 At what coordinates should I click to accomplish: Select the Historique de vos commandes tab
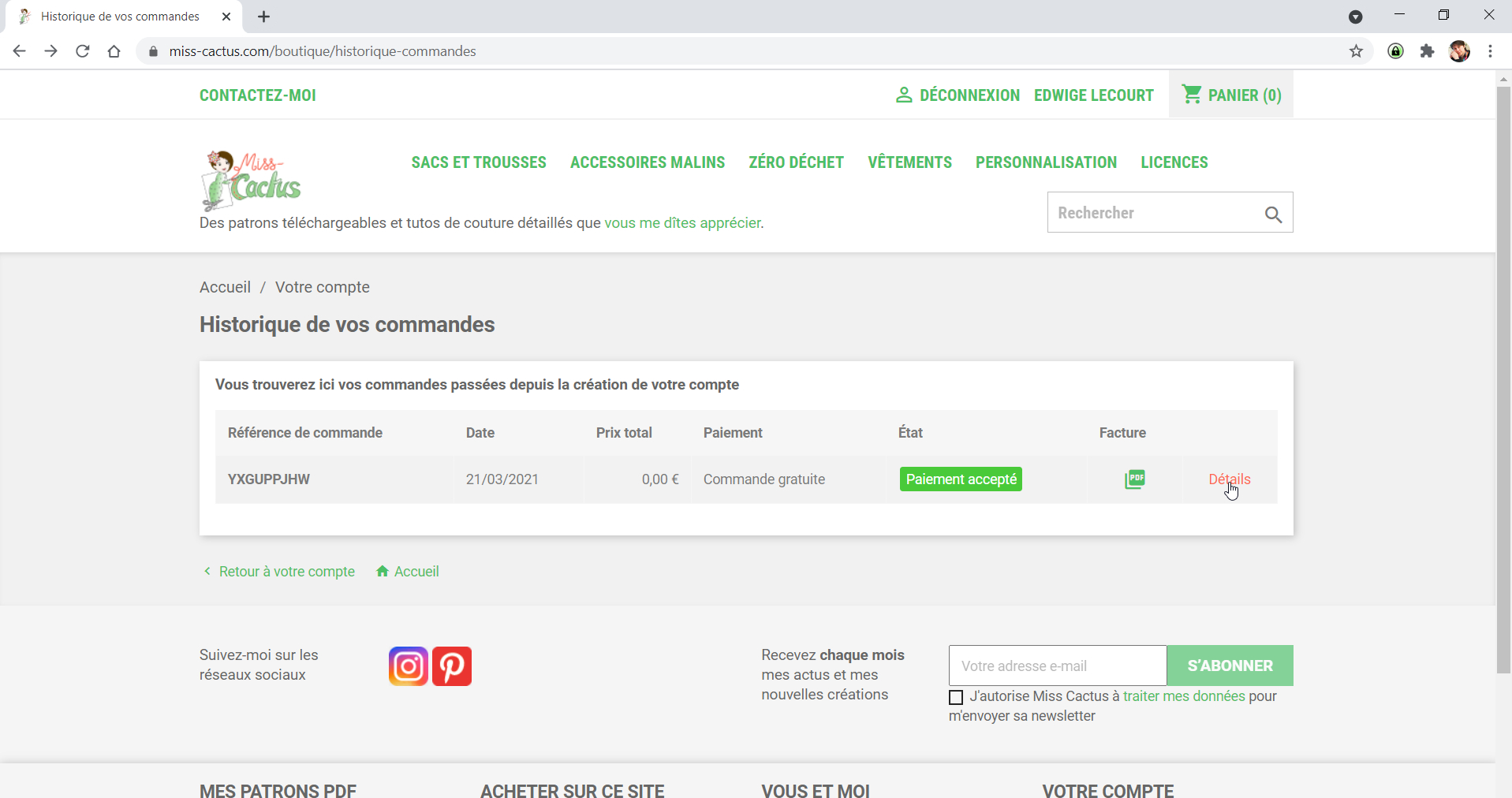coord(118,16)
